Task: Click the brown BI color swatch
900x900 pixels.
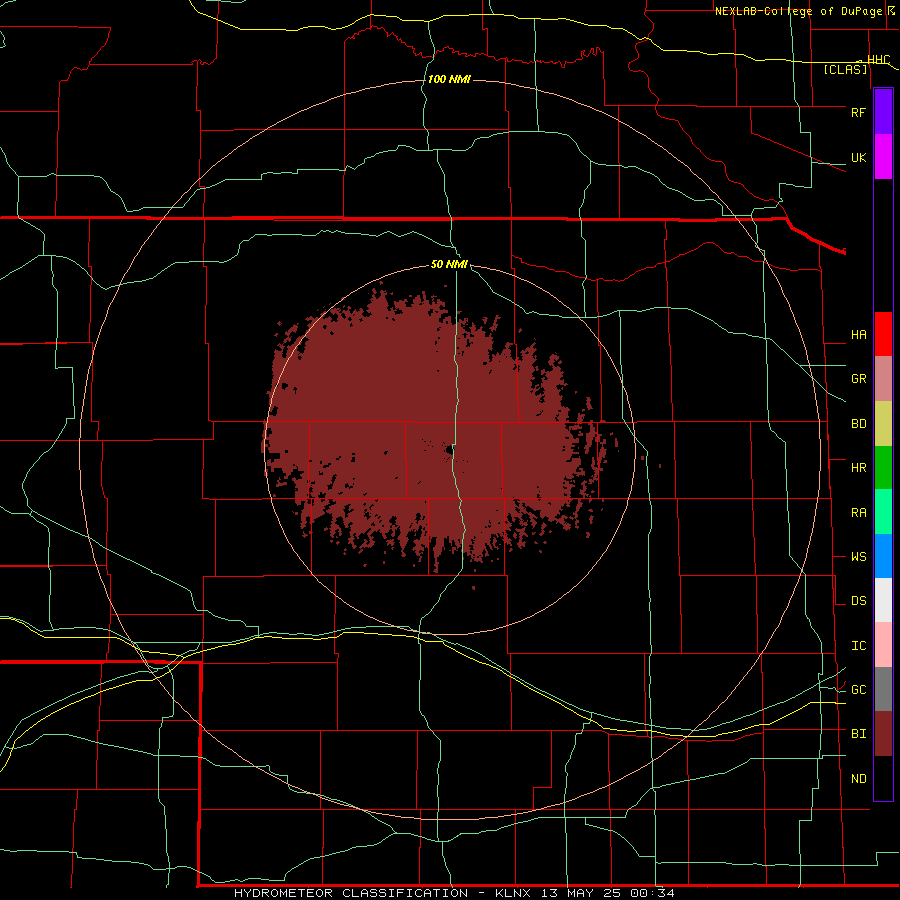Action: point(883,734)
